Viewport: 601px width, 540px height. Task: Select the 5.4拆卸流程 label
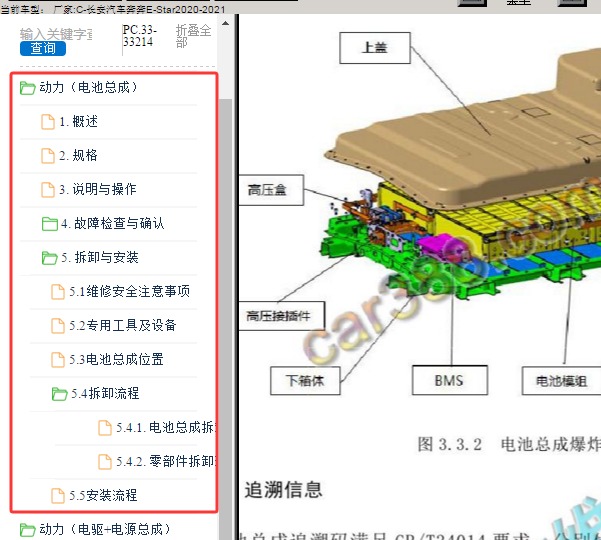click(105, 393)
